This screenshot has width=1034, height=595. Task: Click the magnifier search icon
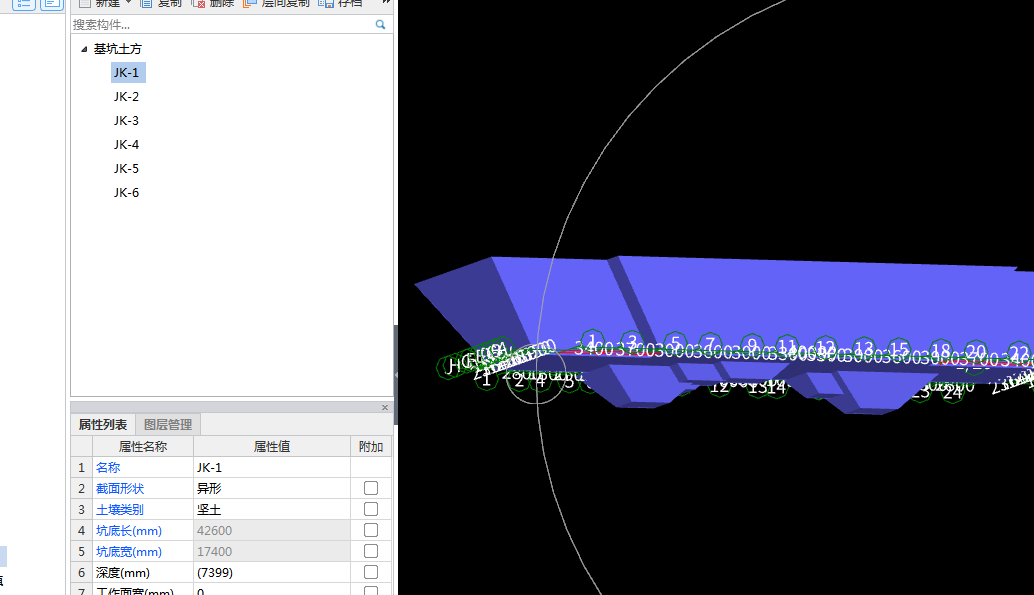coord(380,24)
